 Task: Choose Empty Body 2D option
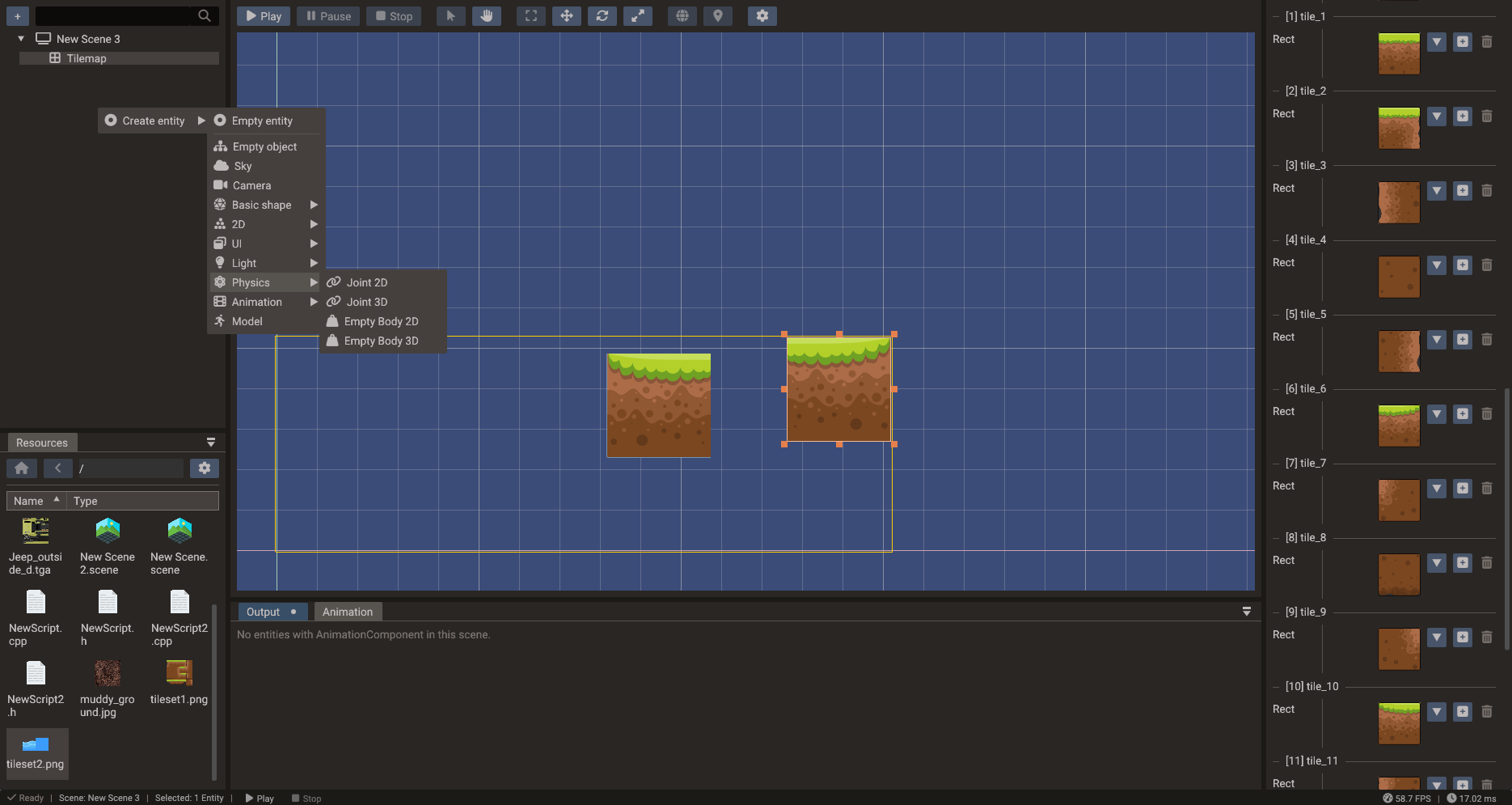pos(383,321)
